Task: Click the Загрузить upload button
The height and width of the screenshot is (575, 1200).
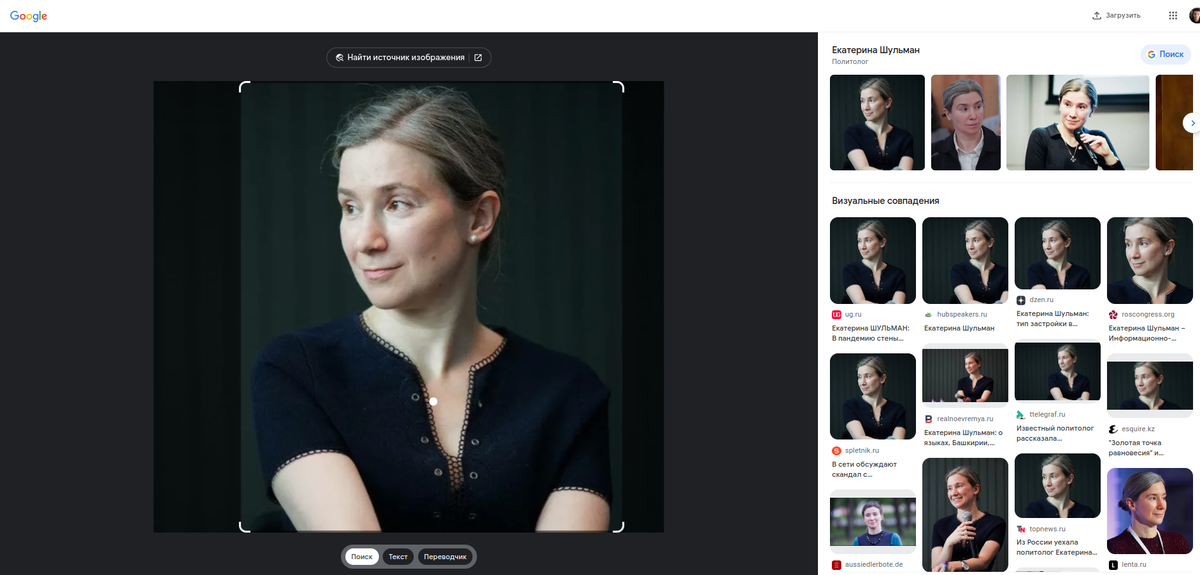Action: pos(1117,15)
